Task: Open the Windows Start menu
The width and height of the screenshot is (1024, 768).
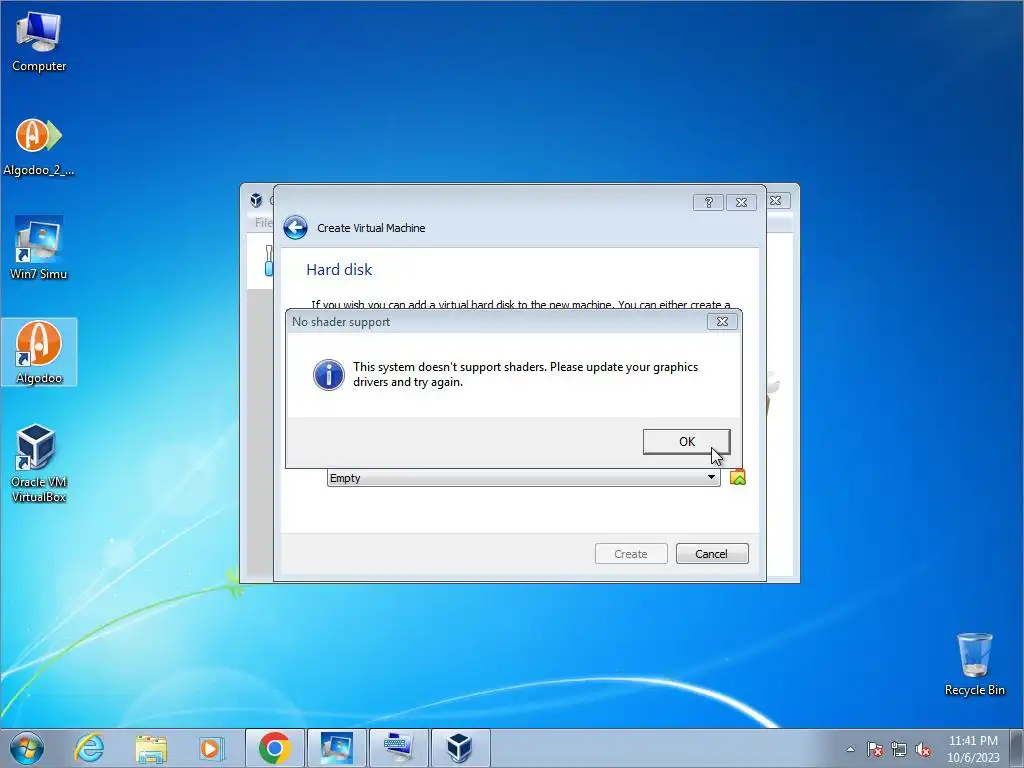Action: tap(27, 748)
